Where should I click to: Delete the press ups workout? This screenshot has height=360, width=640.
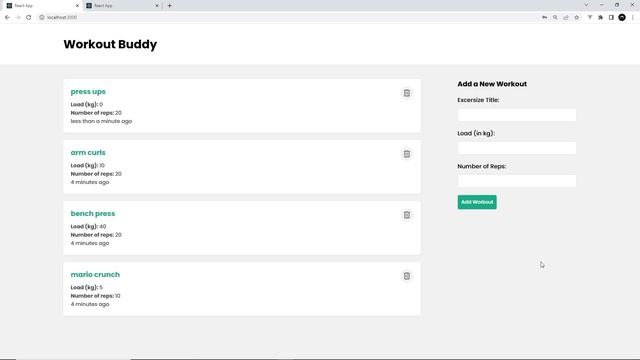tap(407, 93)
